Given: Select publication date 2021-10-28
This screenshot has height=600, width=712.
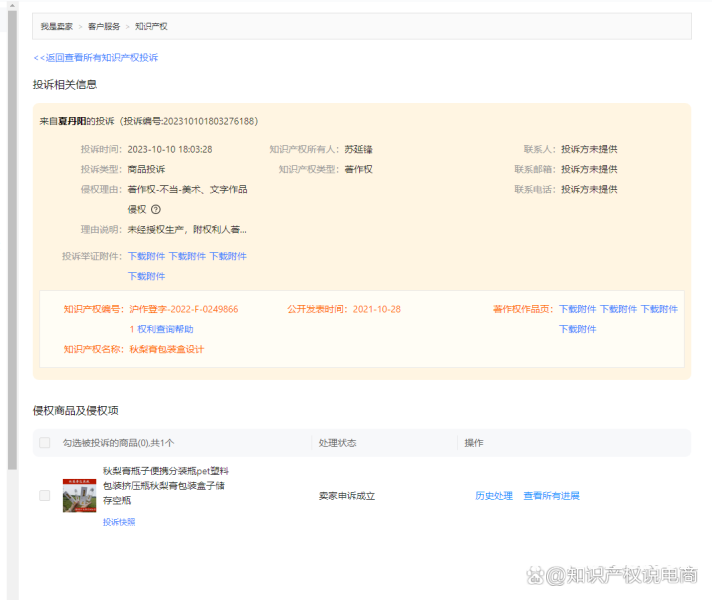Looking at the screenshot, I should coord(376,309).
